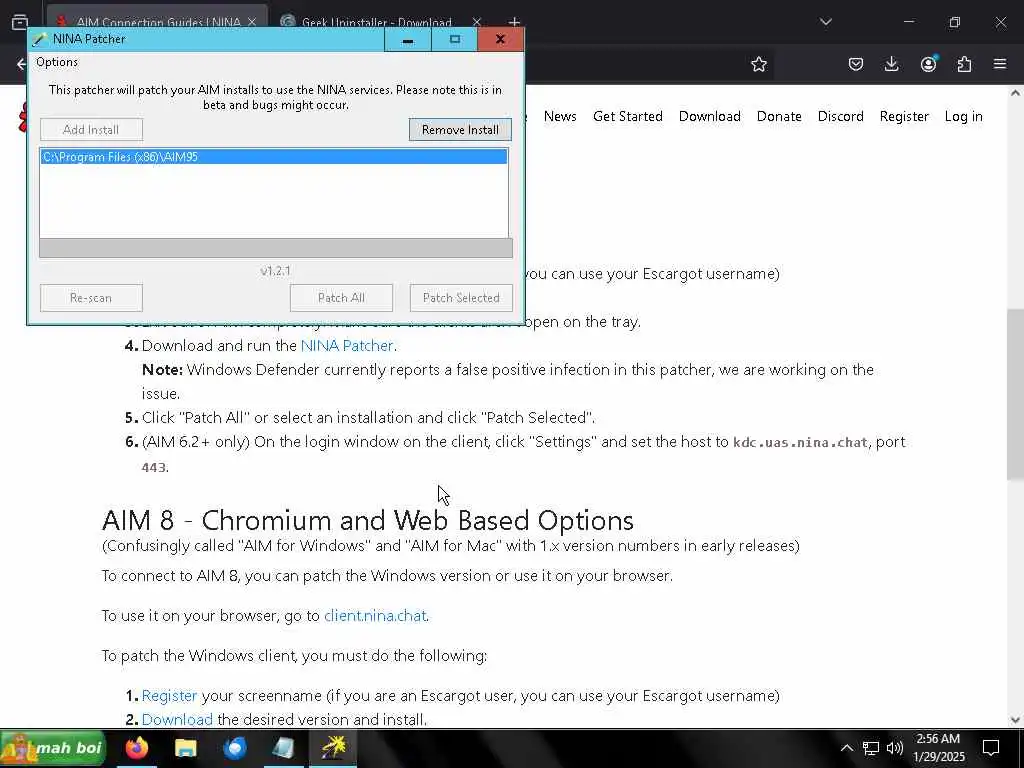Screen dimensions: 1024x768
Task: Click the v1.2.1 version label
Action: [275, 271]
